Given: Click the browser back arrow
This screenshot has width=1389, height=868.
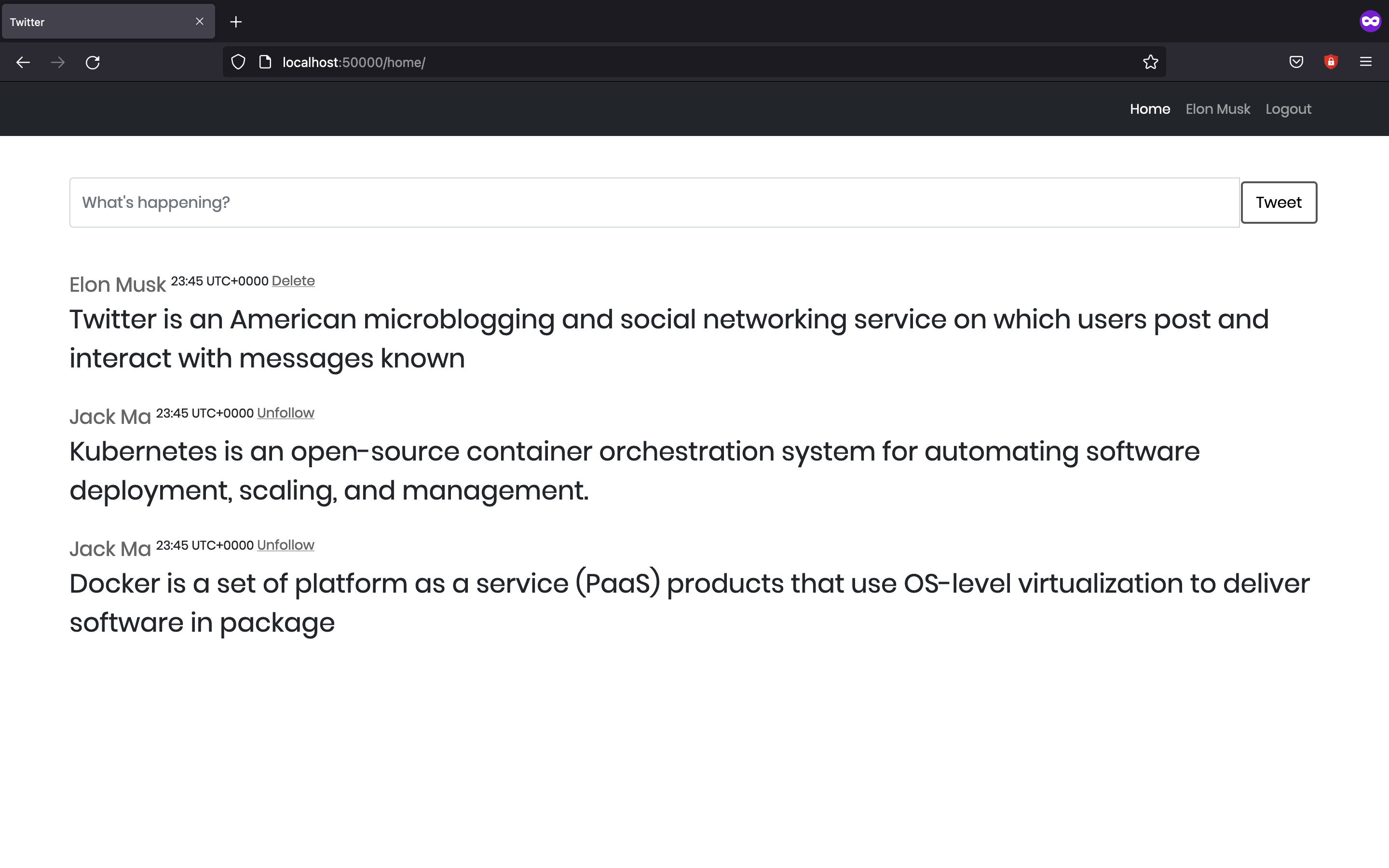Looking at the screenshot, I should (23, 62).
